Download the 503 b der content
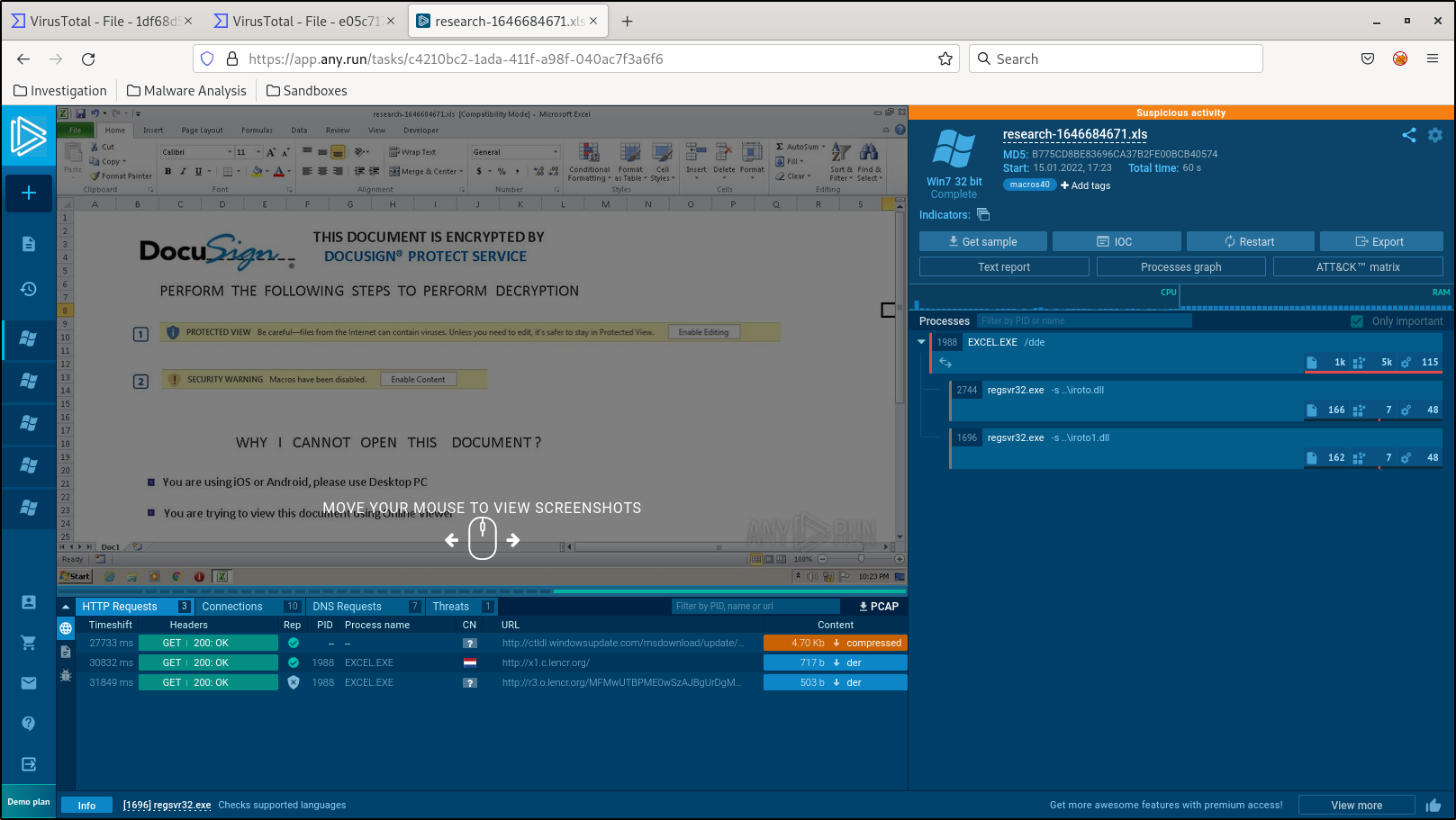The image size is (1456, 820). pyautogui.click(x=836, y=682)
